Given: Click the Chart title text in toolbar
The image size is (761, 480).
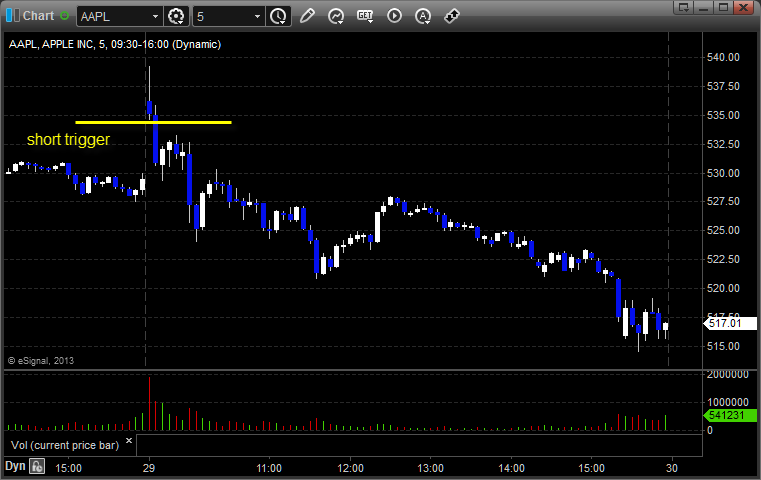Looking at the screenshot, I should tap(38, 16).
